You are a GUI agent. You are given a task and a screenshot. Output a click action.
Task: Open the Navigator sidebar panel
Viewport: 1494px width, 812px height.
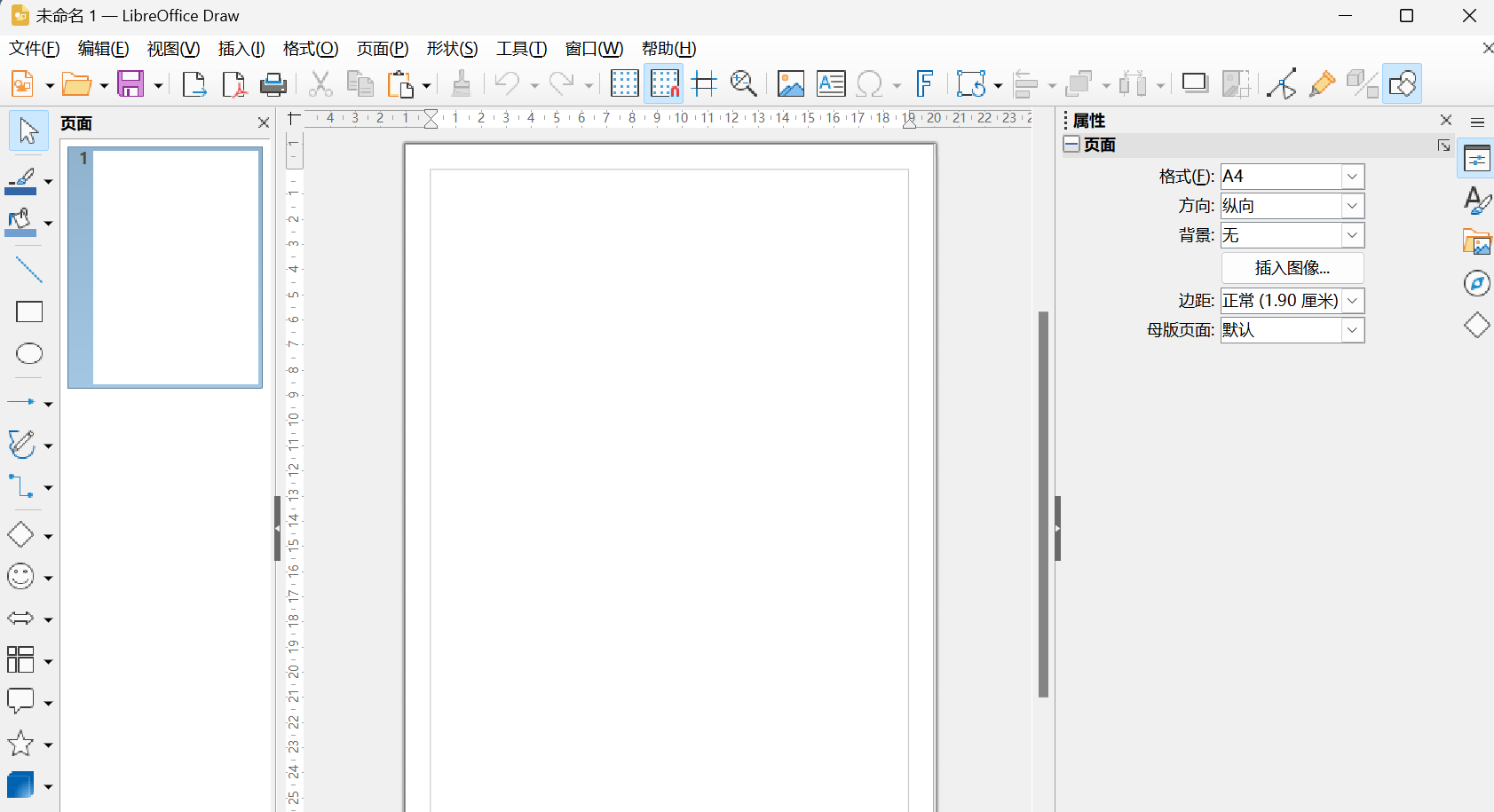tap(1477, 284)
